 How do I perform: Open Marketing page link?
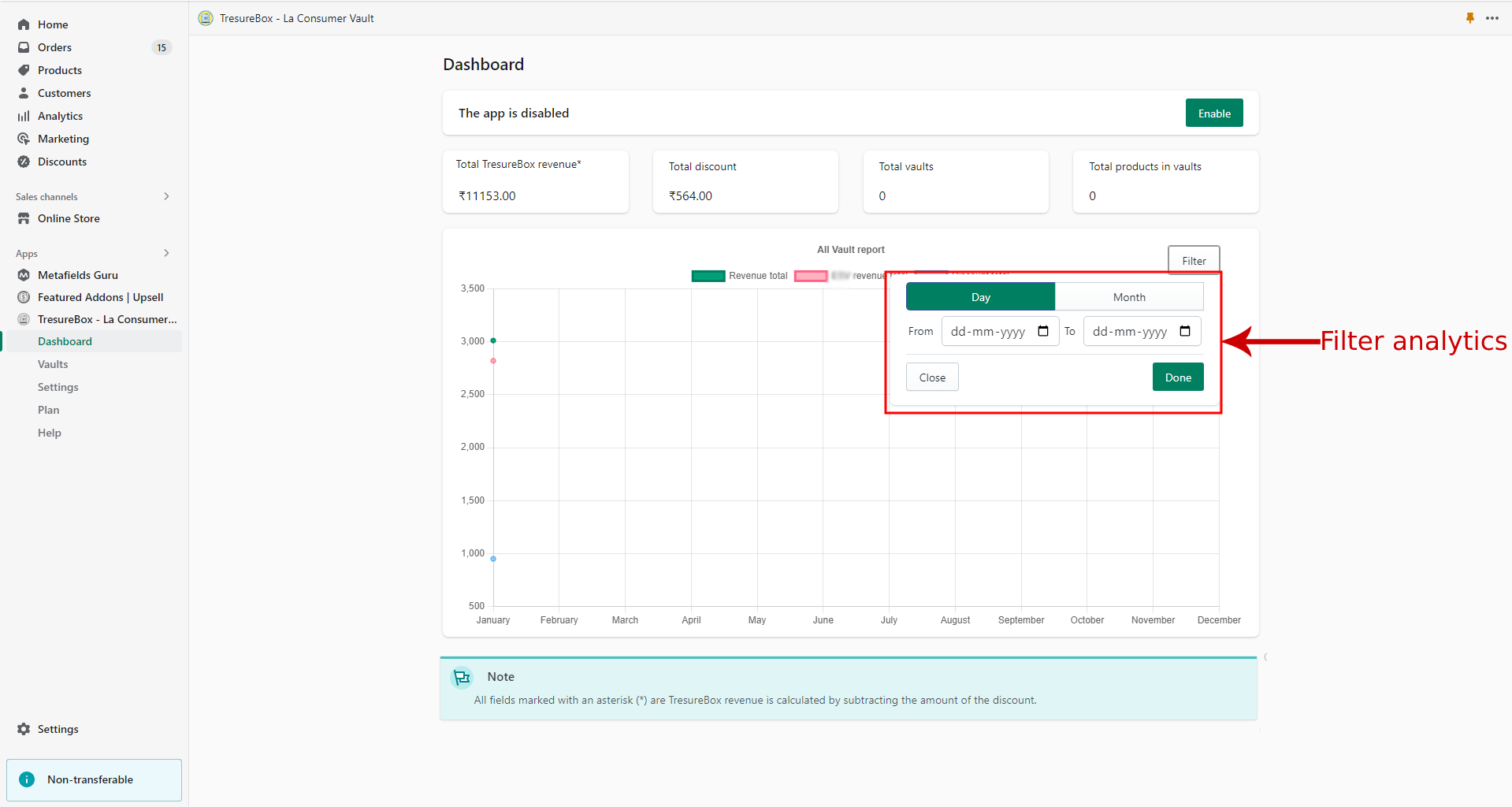(x=63, y=139)
